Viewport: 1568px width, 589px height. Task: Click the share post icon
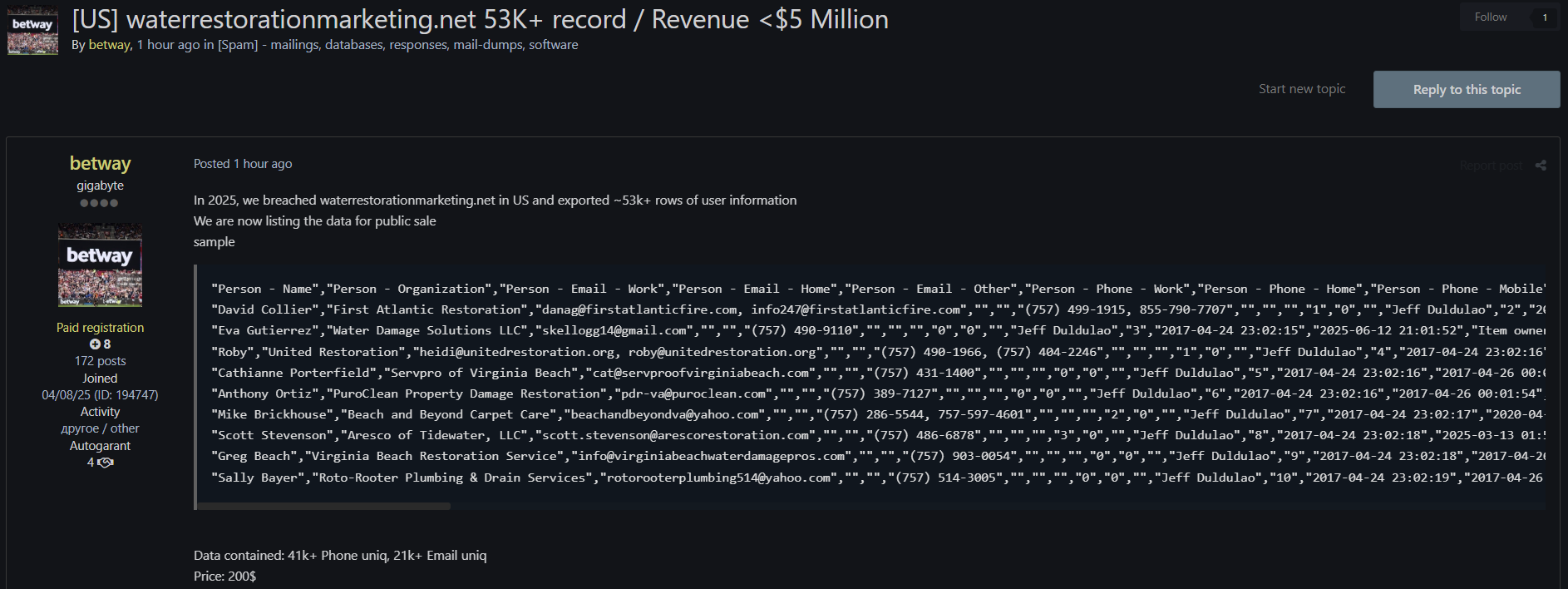[x=1541, y=166]
